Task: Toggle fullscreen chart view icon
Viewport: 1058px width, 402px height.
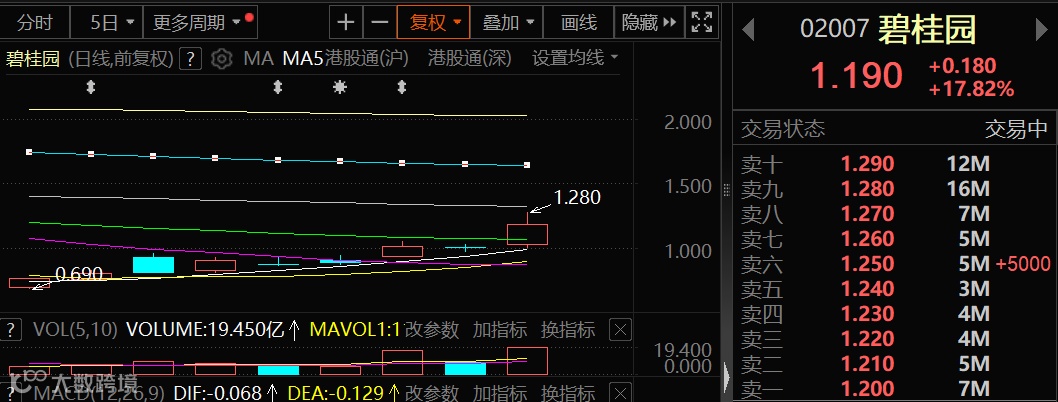Action: (x=702, y=23)
